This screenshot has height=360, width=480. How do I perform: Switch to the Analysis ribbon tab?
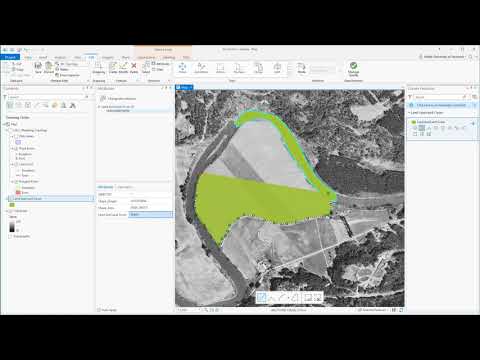click(x=60, y=57)
